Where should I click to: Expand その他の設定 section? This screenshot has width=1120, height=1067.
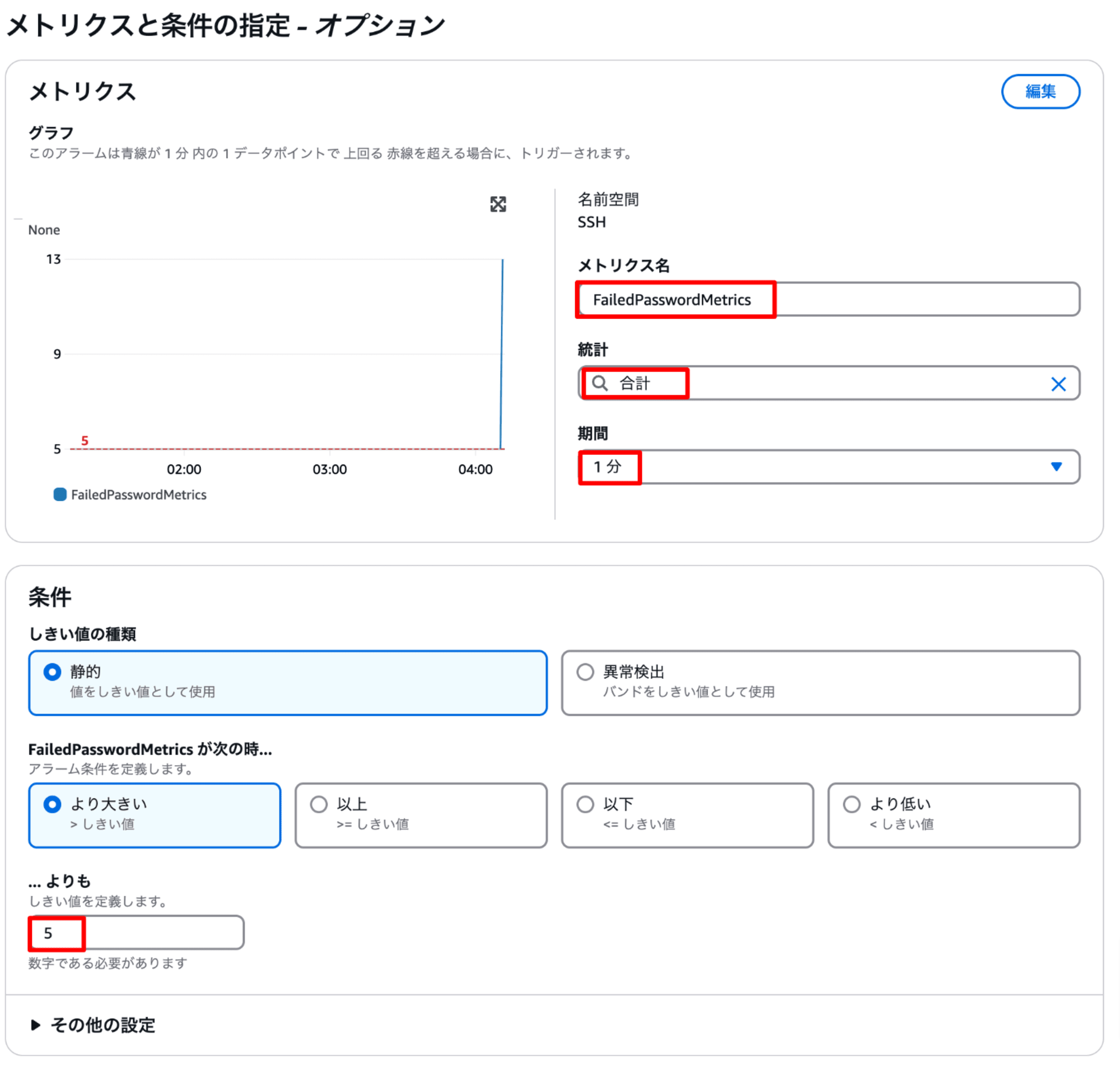(x=92, y=1024)
